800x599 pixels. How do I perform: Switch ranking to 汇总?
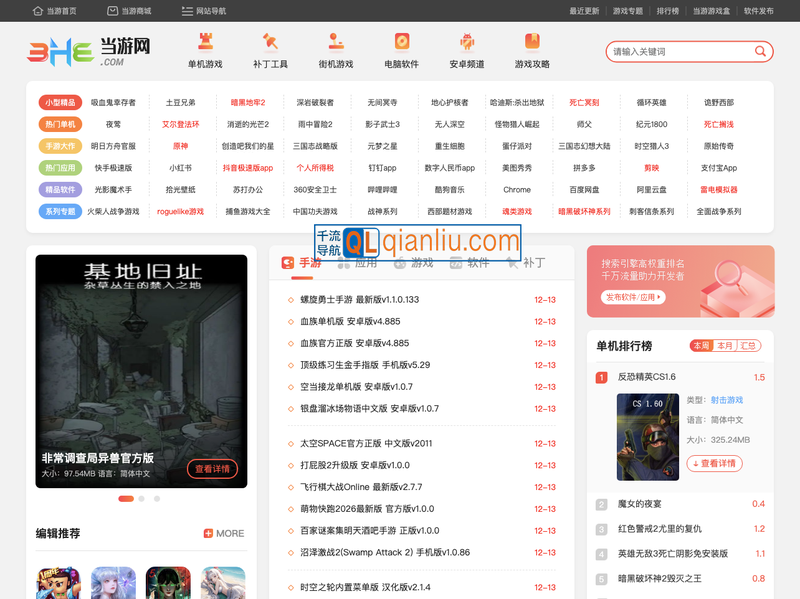748,346
